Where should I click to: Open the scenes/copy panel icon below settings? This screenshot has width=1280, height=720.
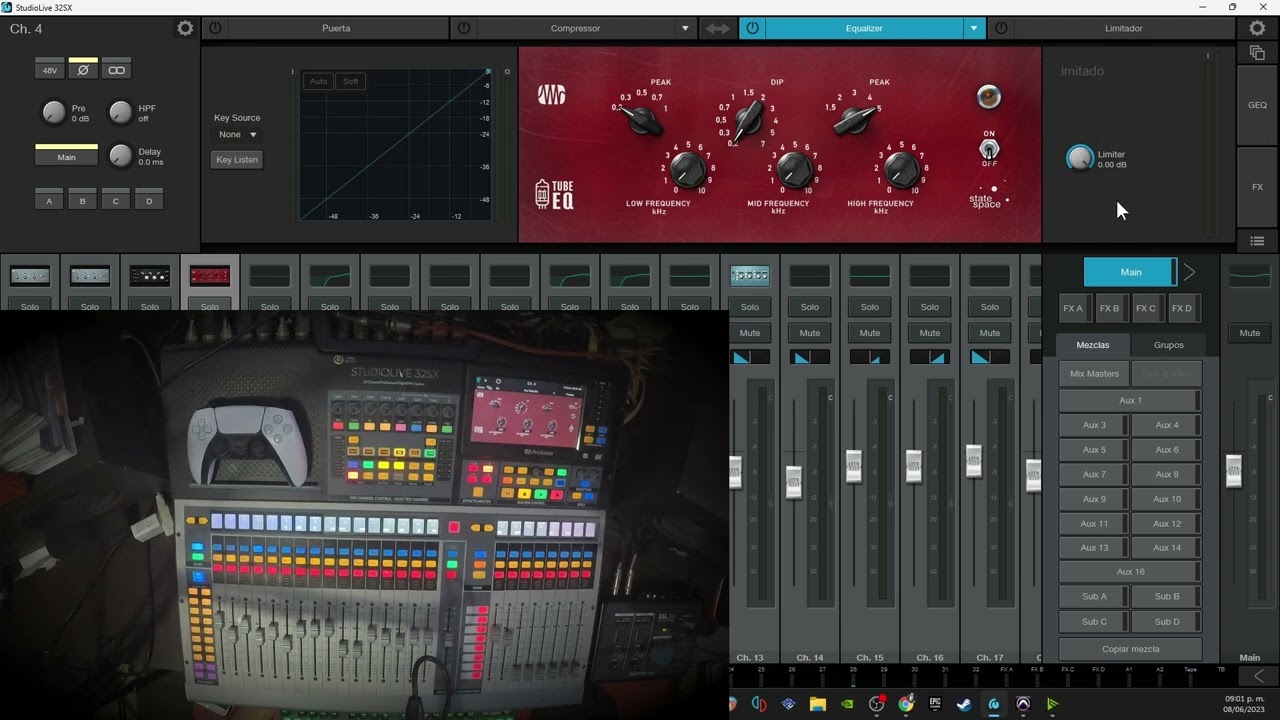(x=1258, y=53)
